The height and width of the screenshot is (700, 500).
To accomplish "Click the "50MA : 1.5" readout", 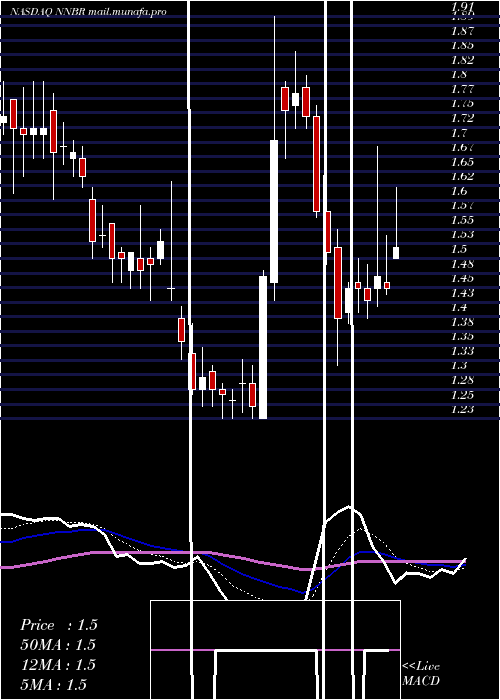I will click(58, 645).
